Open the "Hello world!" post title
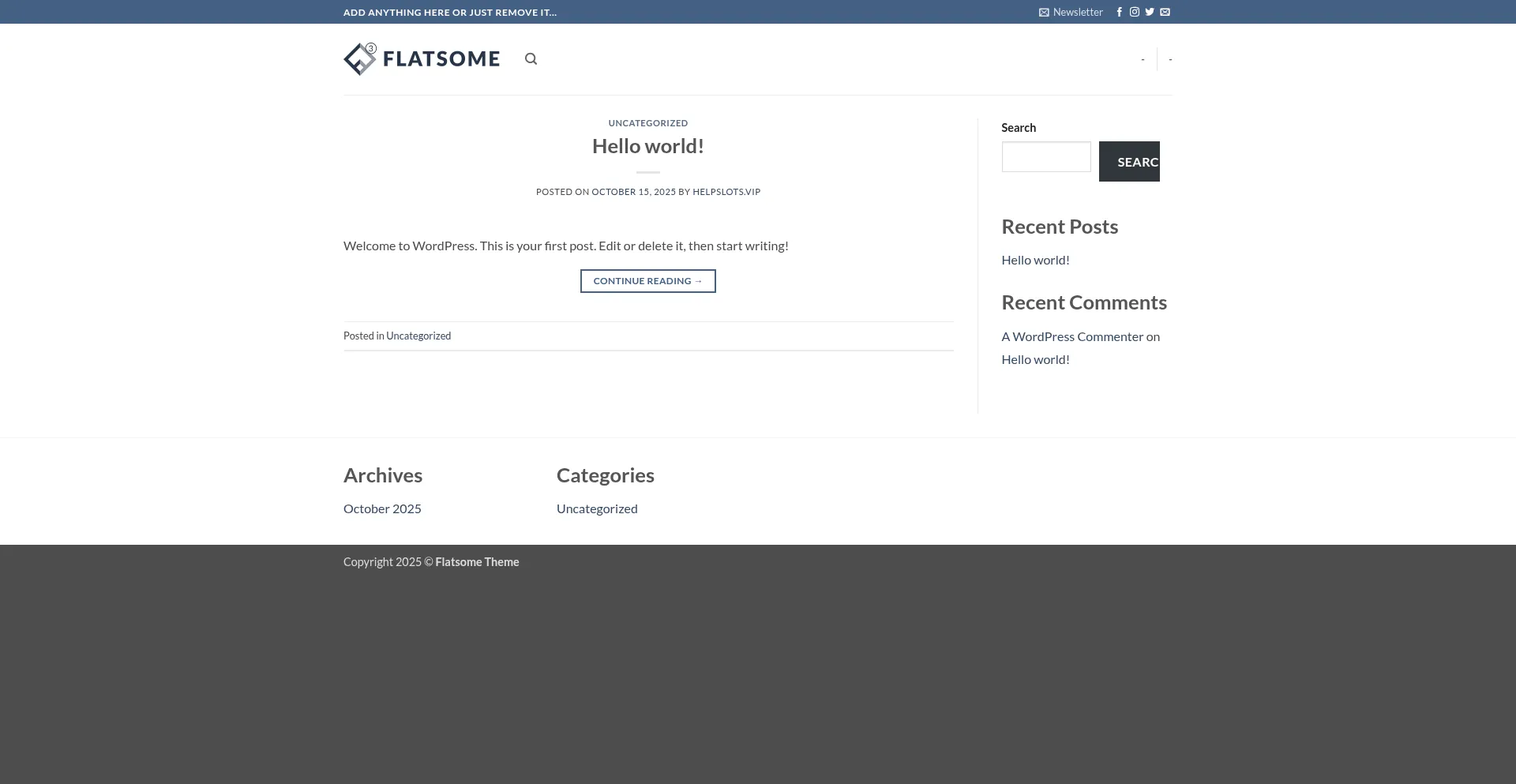 pos(647,146)
